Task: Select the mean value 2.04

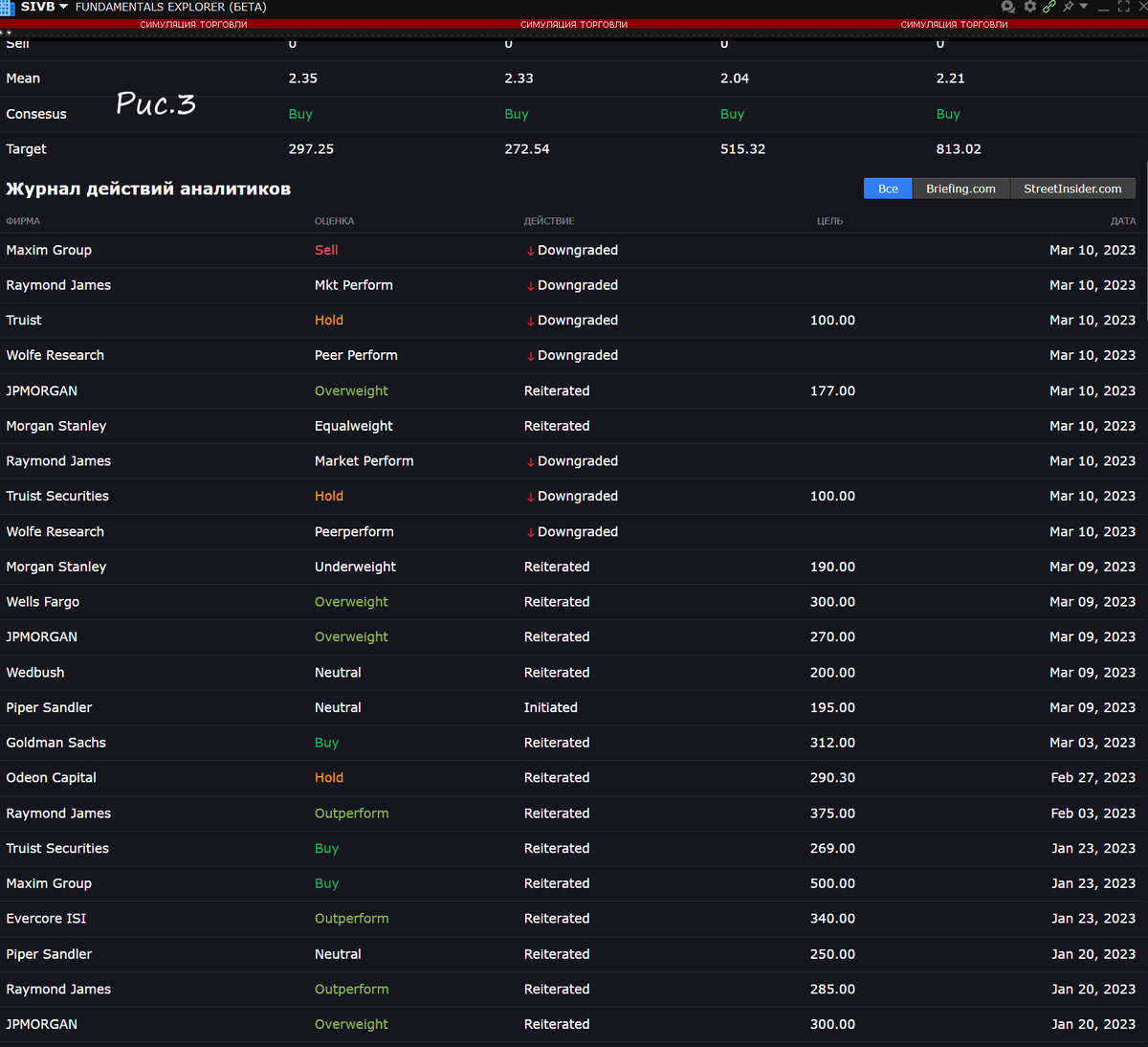Action: tap(735, 78)
